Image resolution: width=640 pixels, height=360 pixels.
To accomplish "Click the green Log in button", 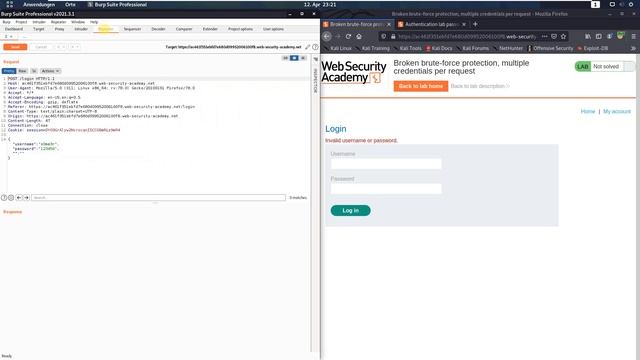I will 351,211.
